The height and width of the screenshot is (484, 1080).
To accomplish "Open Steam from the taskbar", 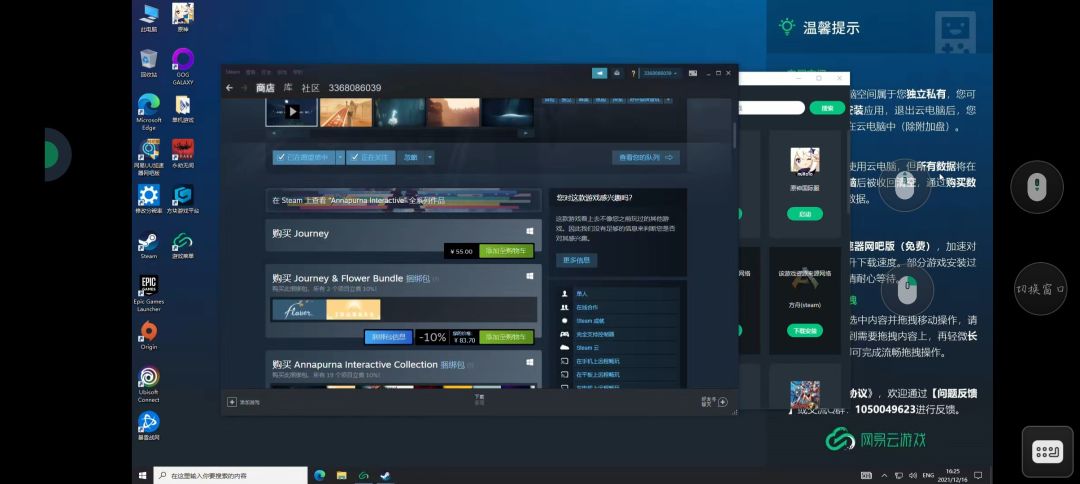I will coord(385,475).
